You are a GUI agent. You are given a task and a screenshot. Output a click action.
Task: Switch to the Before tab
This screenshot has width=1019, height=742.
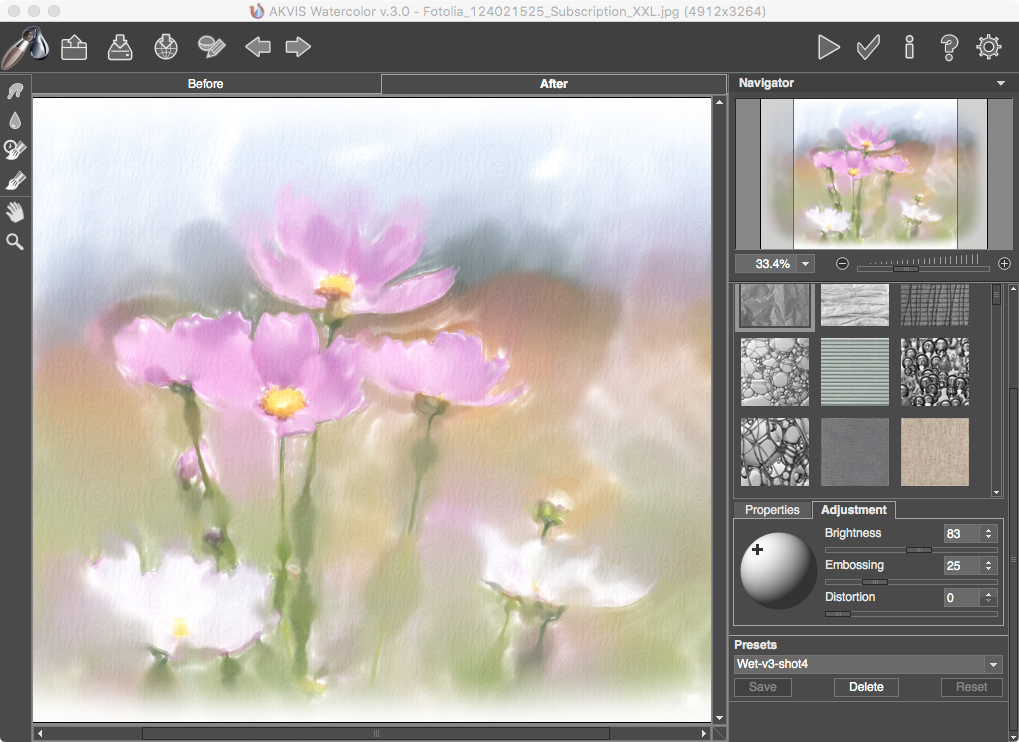[206, 84]
